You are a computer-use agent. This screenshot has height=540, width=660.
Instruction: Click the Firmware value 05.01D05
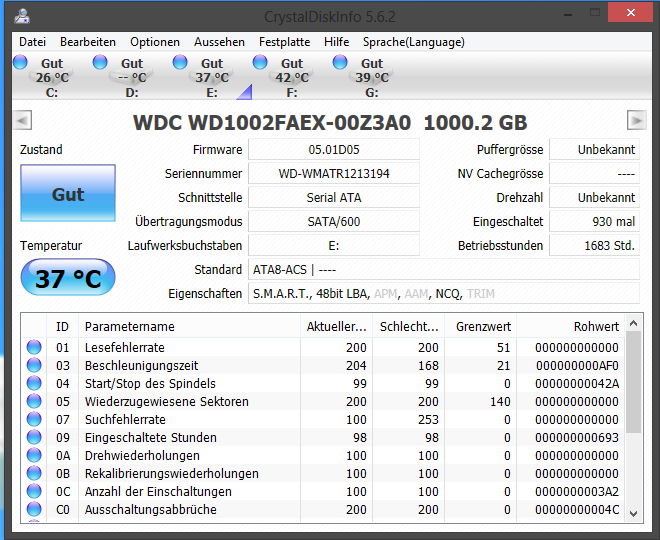click(x=334, y=149)
